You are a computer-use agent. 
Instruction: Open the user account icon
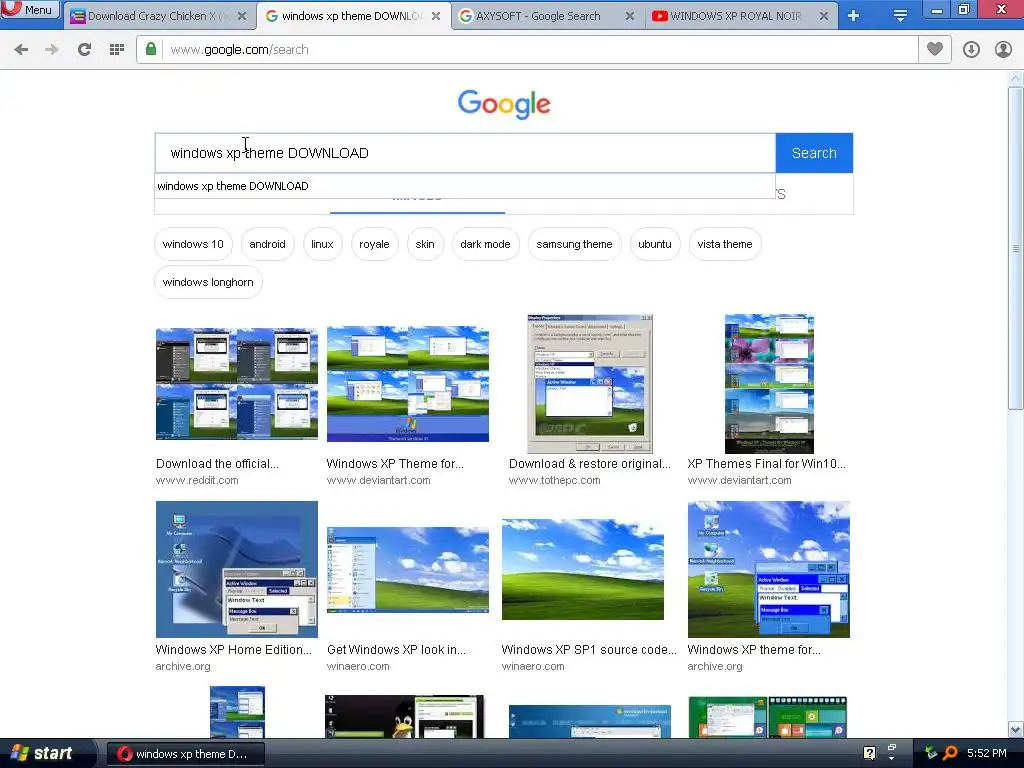click(x=1003, y=50)
